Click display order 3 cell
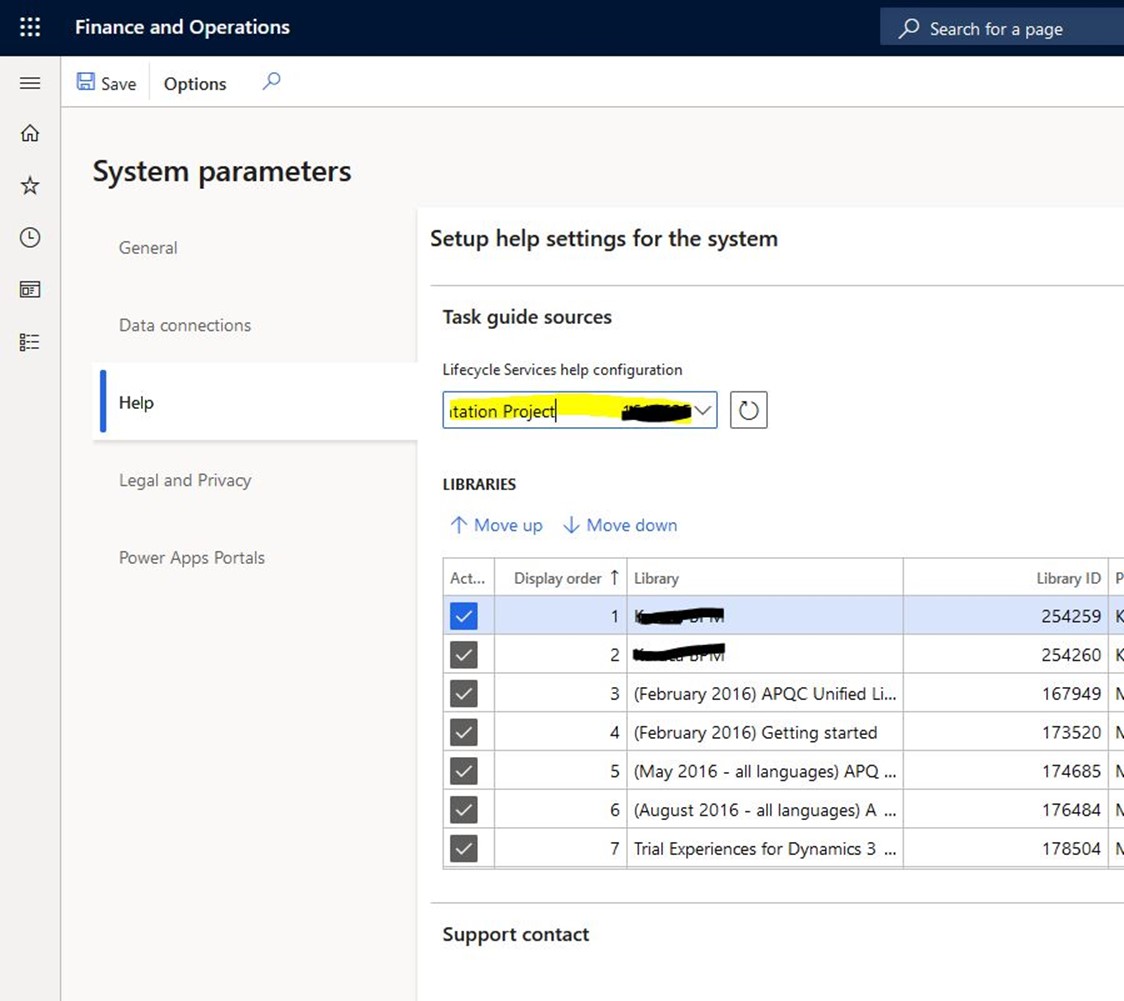Image resolution: width=1124 pixels, height=1001 pixels. (x=561, y=693)
